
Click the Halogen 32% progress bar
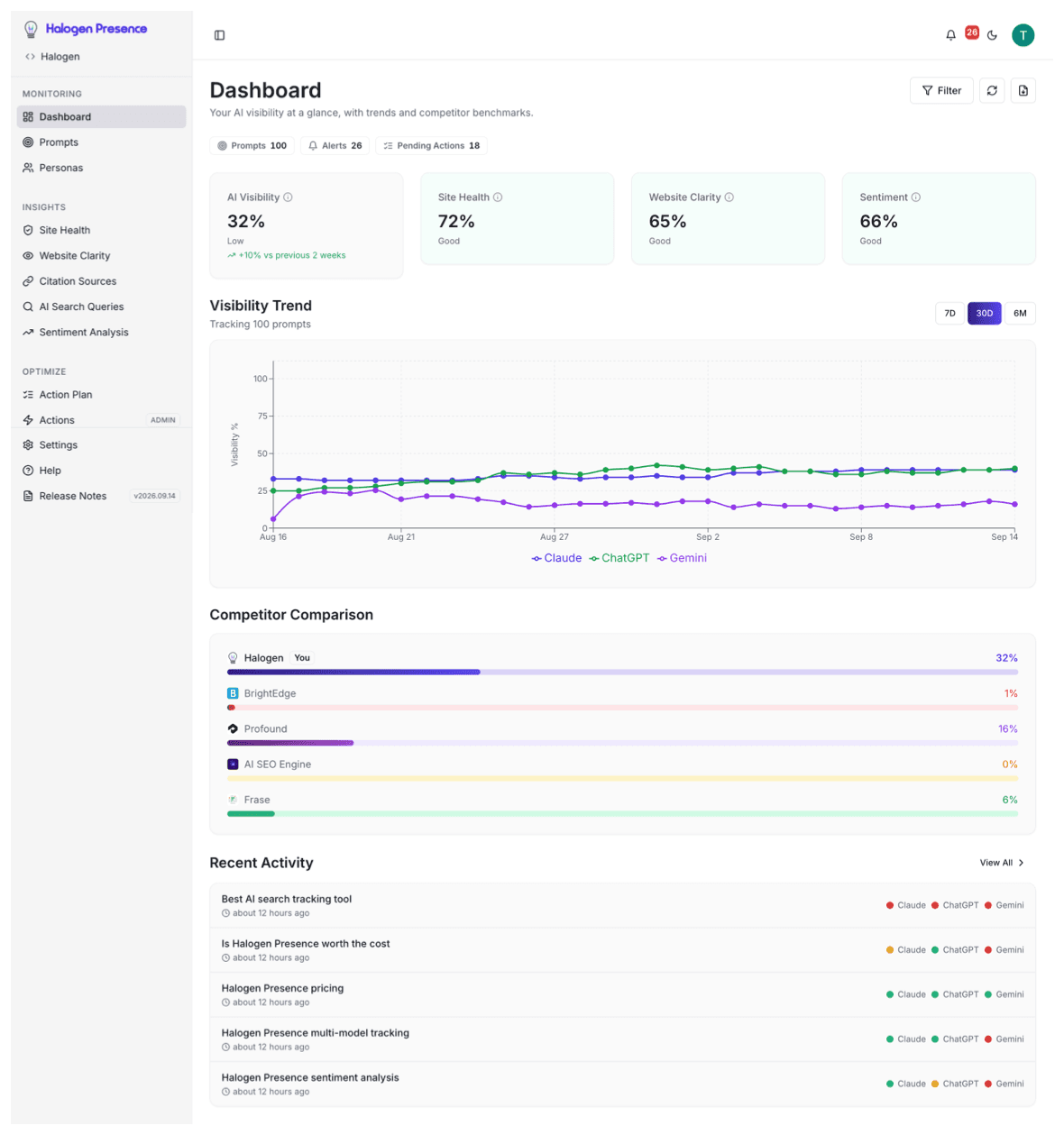point(622,672)
